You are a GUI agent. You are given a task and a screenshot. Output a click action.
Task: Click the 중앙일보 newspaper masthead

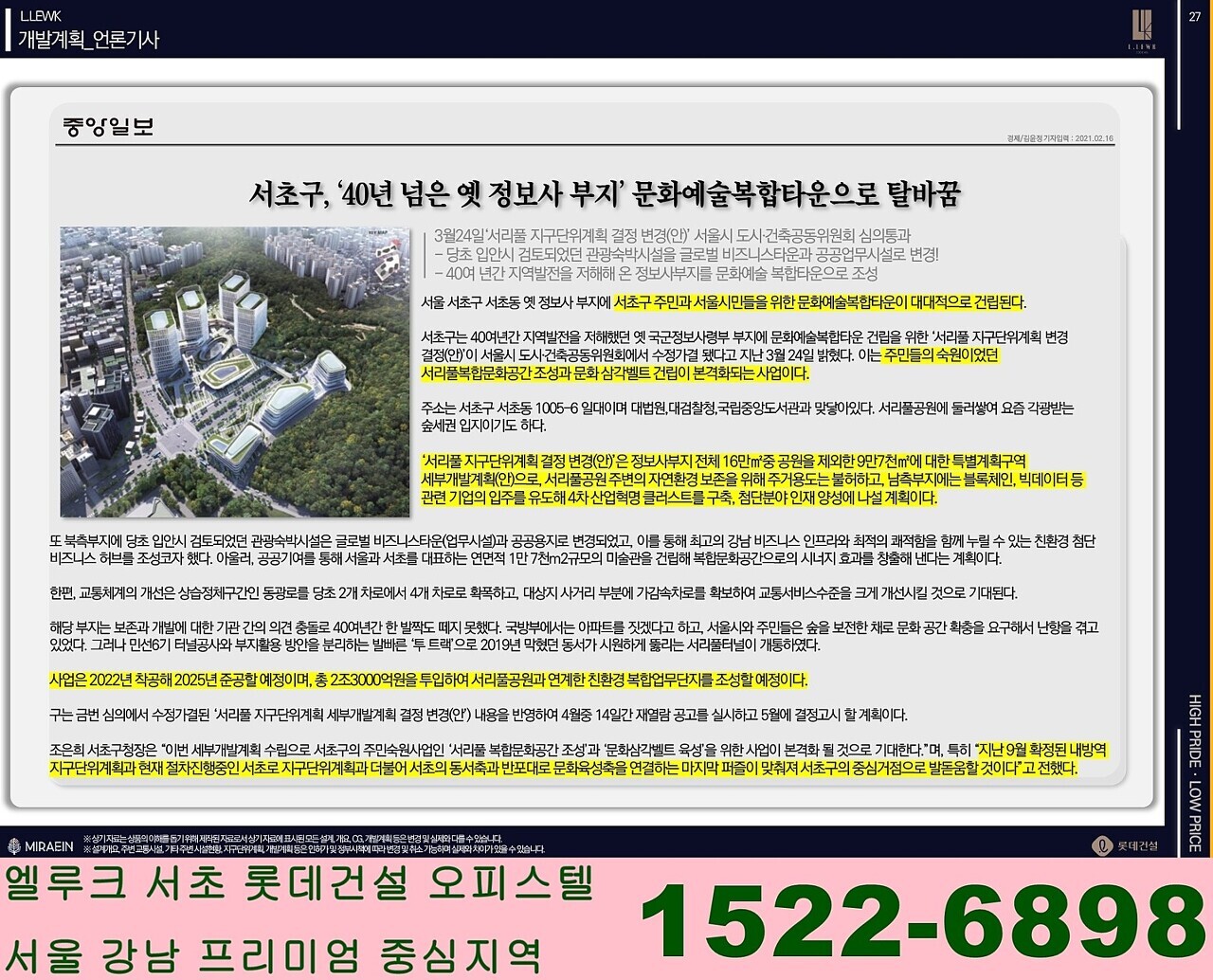(108, 127)
